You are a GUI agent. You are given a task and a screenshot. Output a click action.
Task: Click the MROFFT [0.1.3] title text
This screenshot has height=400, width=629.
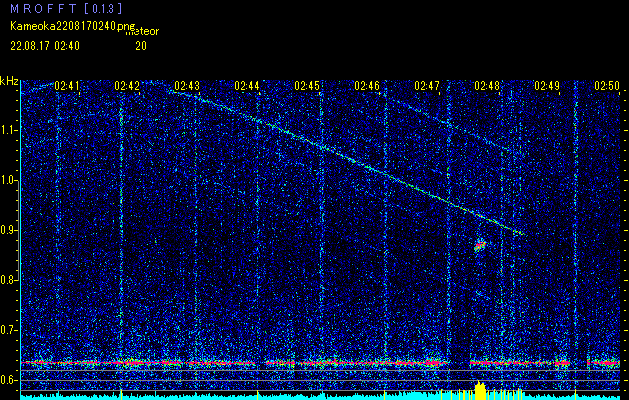point(66,8)
